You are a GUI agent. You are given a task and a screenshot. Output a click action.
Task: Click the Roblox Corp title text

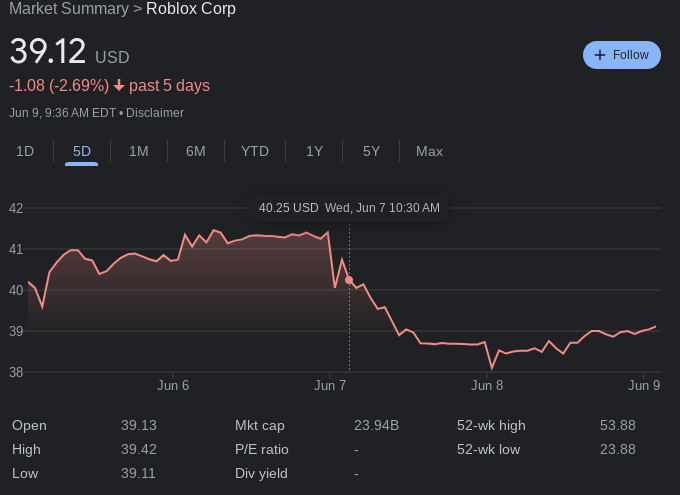[x=191, y=9]
